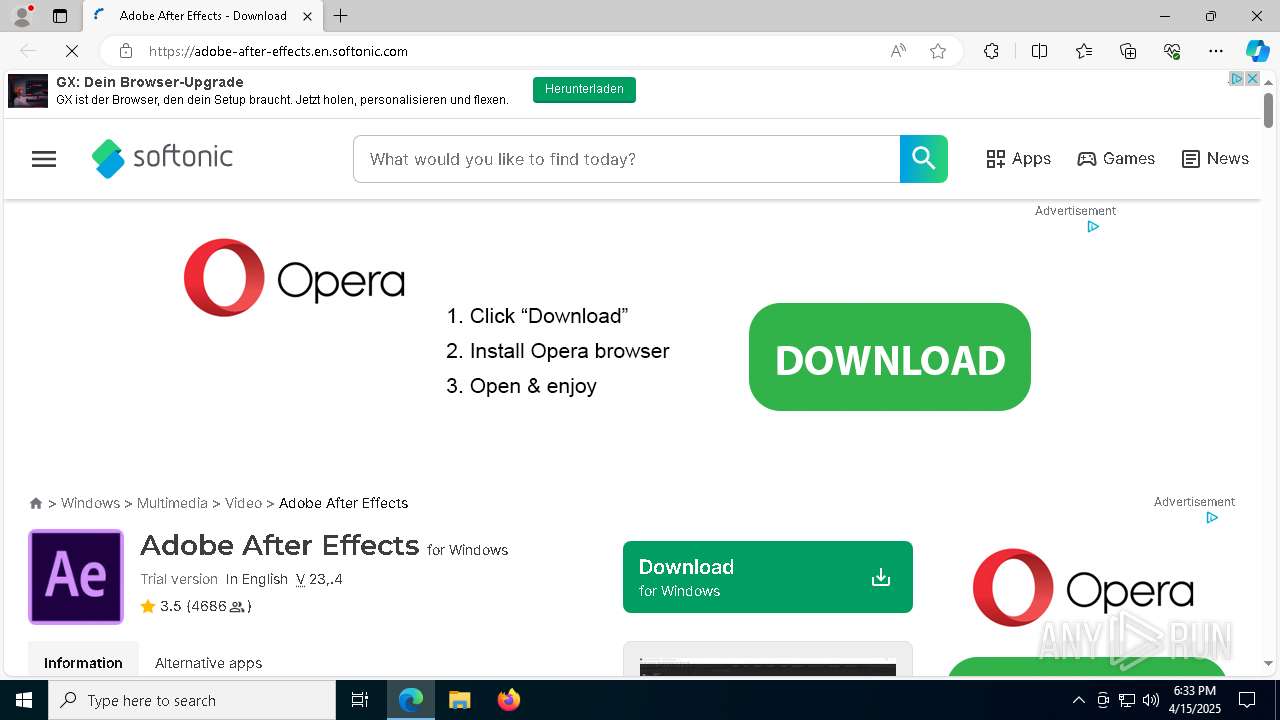Go to Softonic homepage logo
Image resolution: width=1280 pixels, height=720 pixels.
coord(162,158)
